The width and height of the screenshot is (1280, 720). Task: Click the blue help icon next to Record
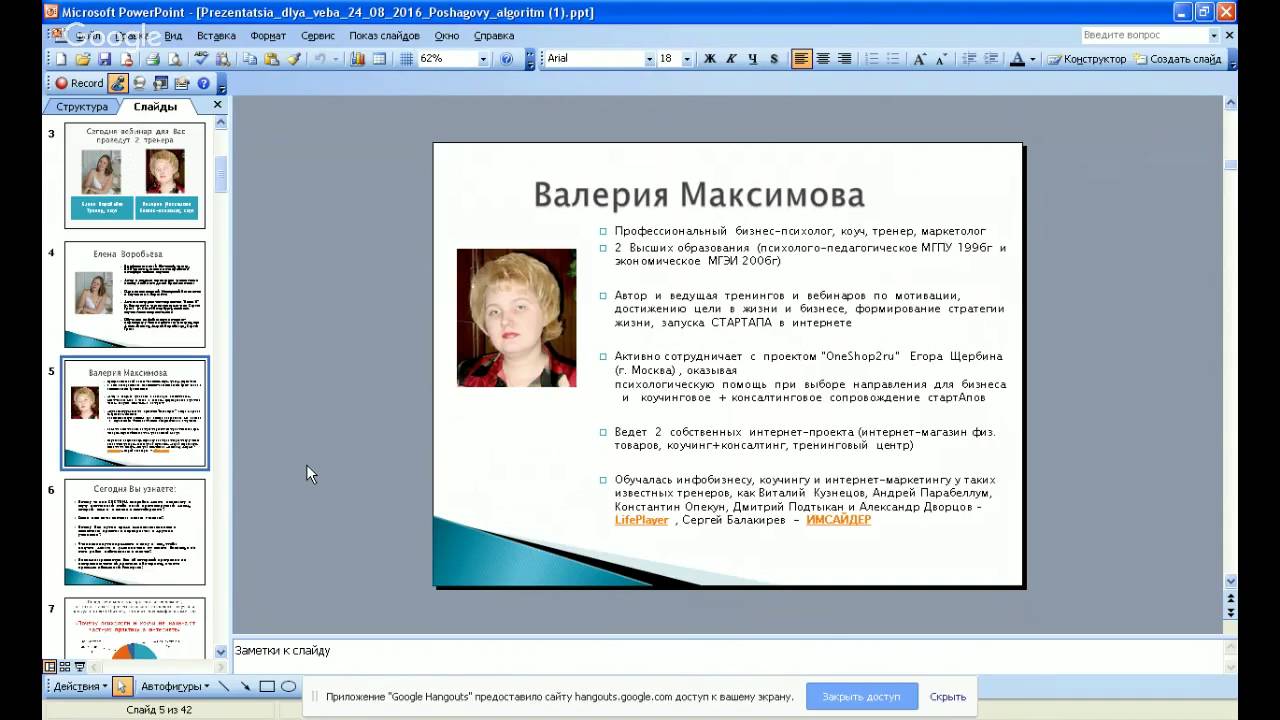click(204, 83)
